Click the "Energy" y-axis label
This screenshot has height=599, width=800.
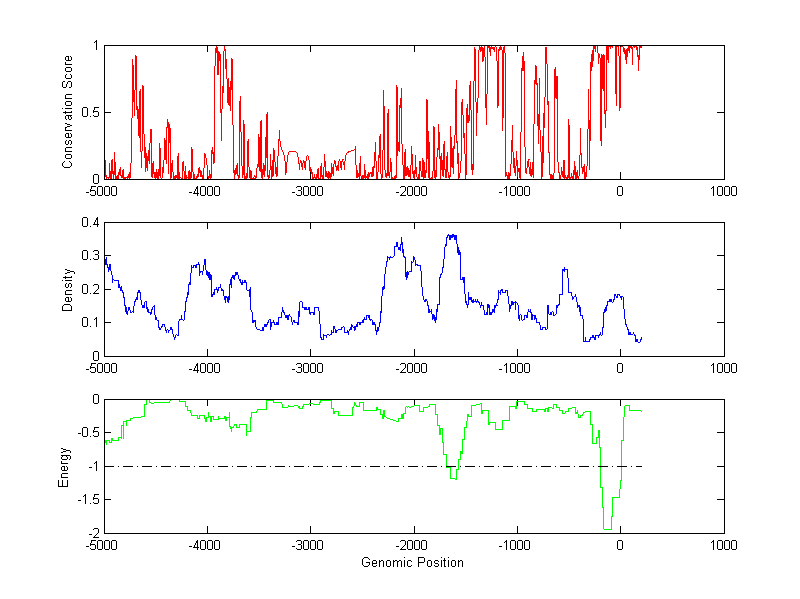(65, 466)
